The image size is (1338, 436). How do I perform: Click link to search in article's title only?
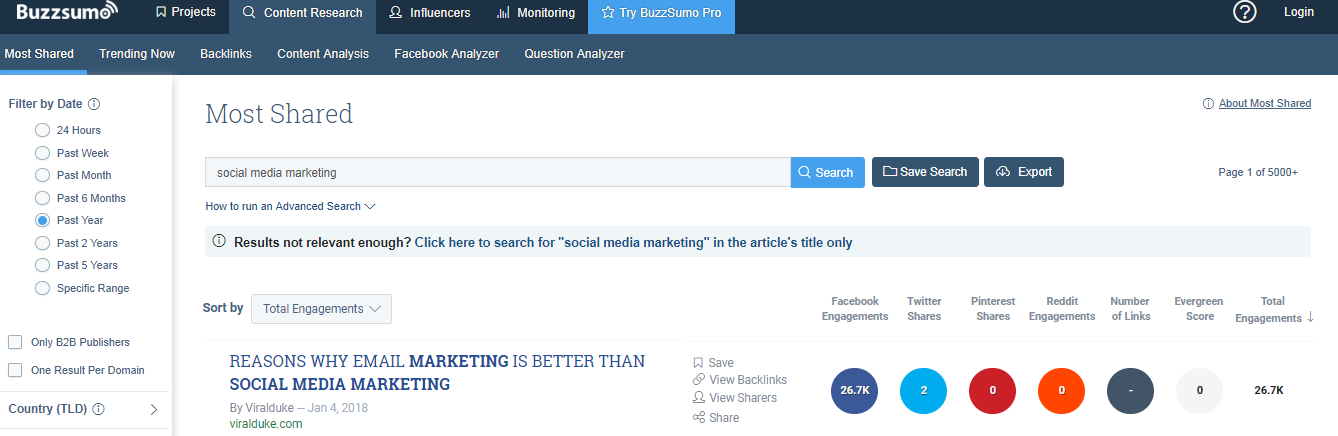[633, 242]
